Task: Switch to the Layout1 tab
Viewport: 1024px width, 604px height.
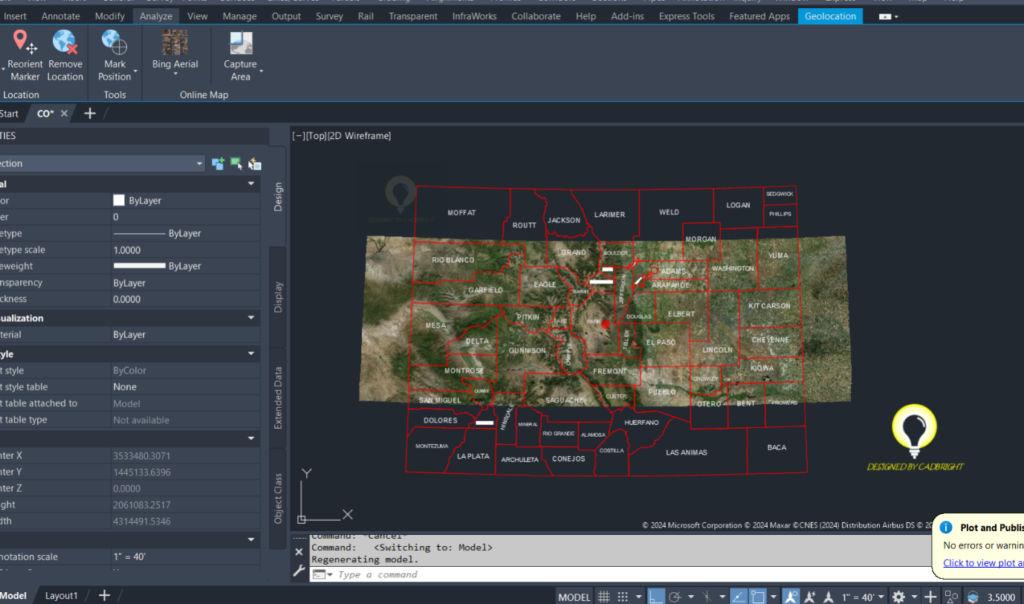Action: click(x=62, y=594)
